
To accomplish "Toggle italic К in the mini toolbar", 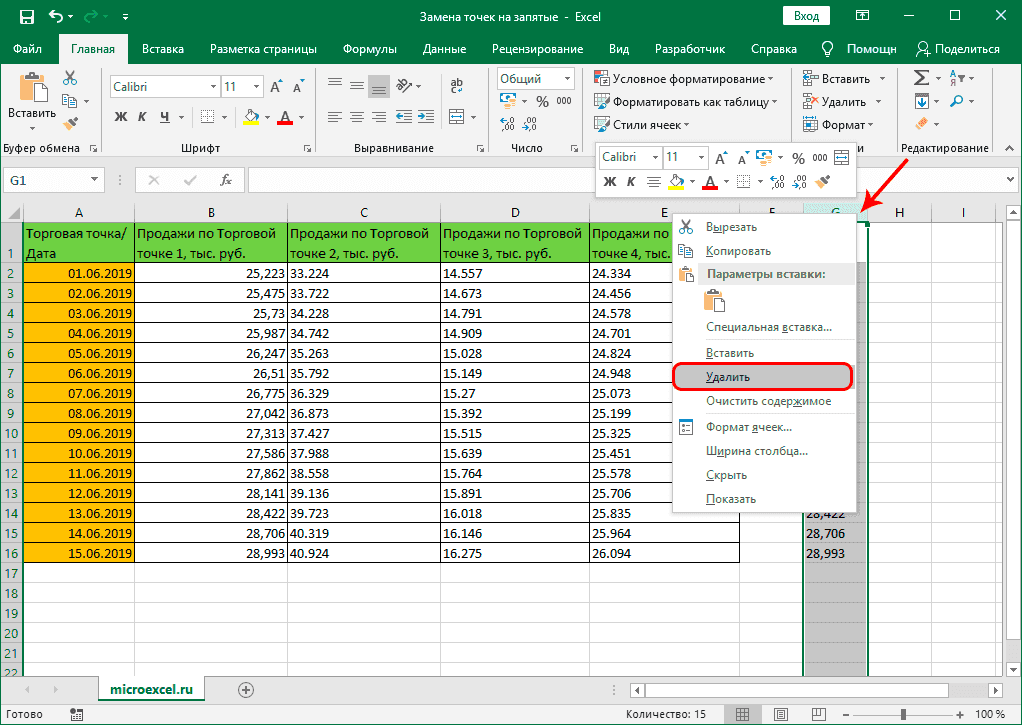I will coord(631,181).
